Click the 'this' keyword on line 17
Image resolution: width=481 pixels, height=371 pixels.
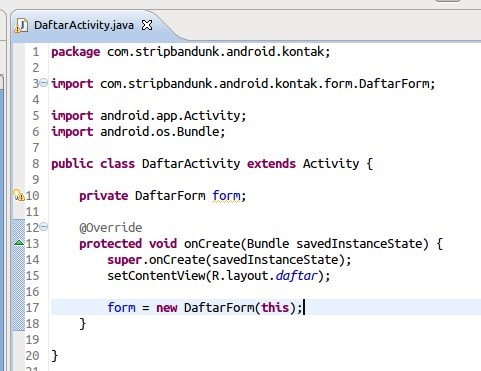(275, 307)
